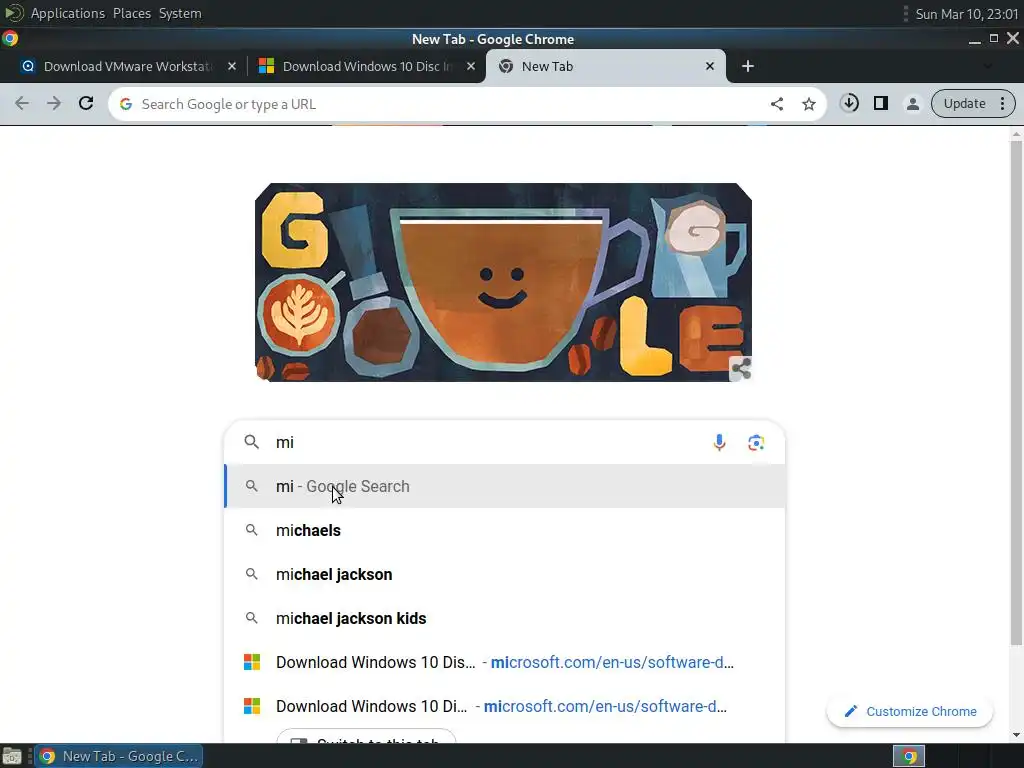Click the Update button in toolbar
1024x768 pixels.
click(x=964, y=103)
